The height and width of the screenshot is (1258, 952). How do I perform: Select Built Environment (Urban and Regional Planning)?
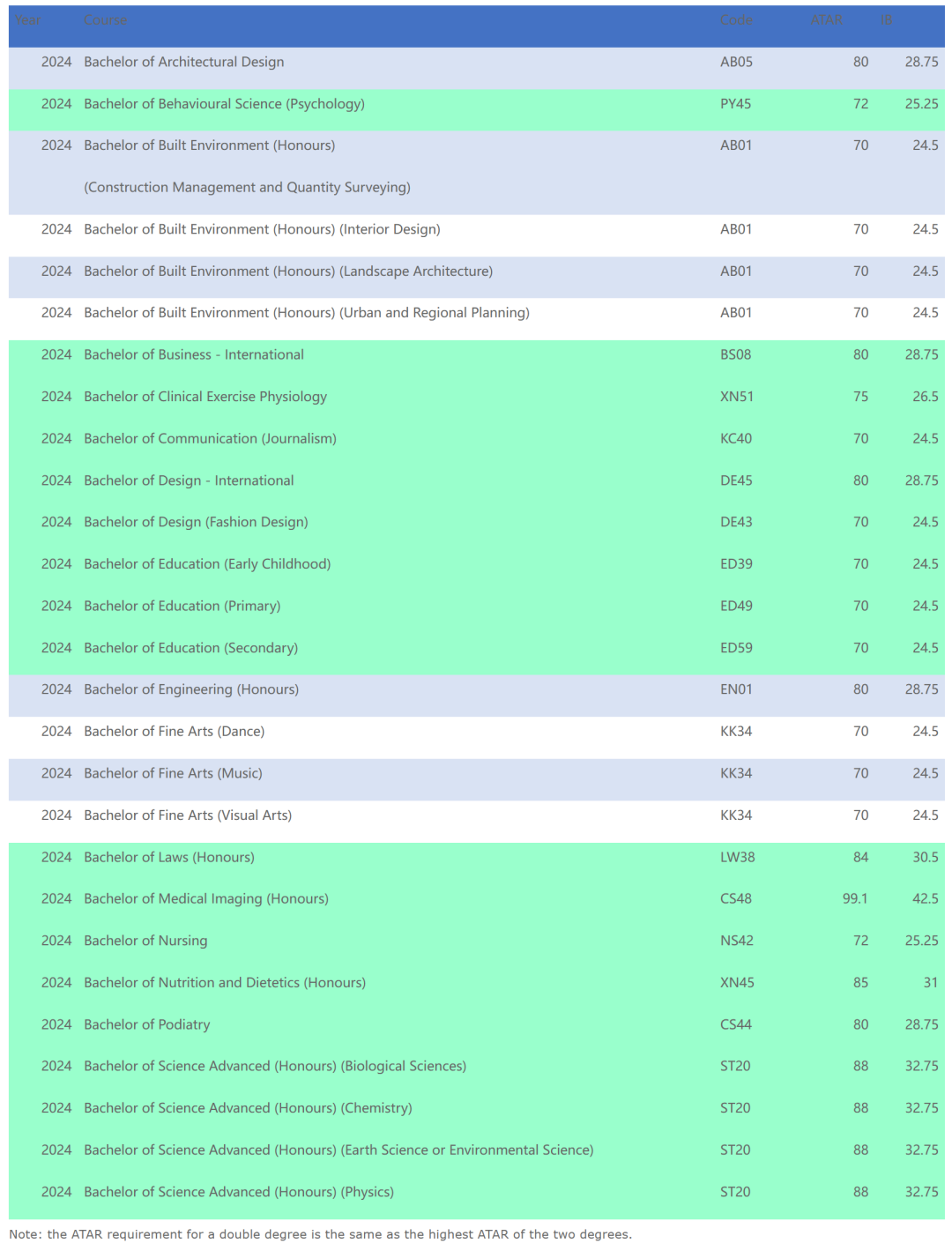click(x=307, y=313)
